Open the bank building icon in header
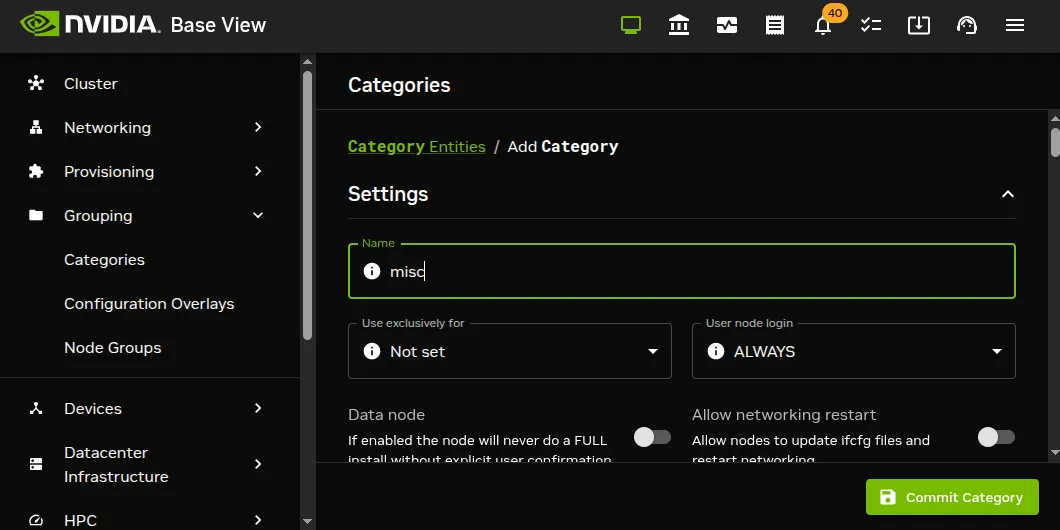 point(679,26)
